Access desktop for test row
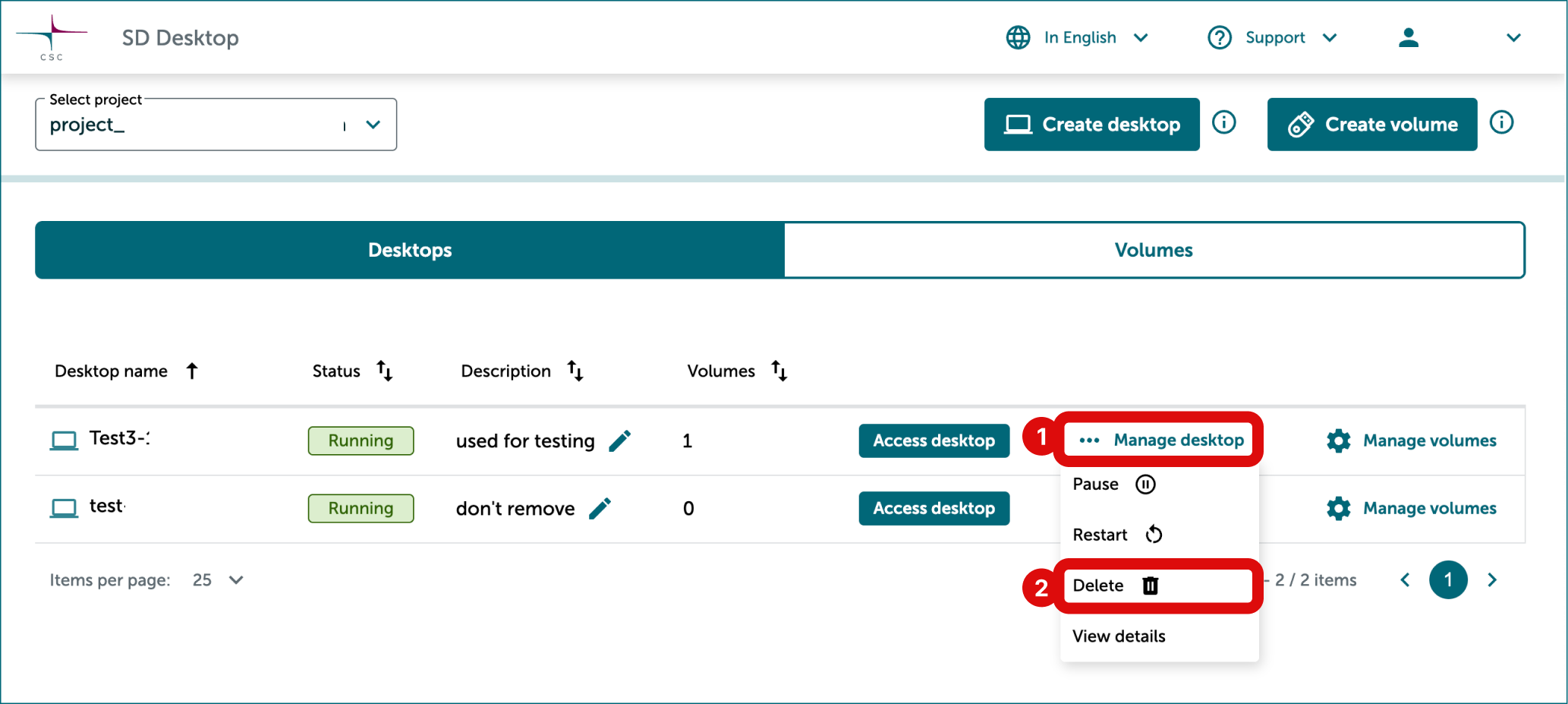This screenshot has height=704, width=1568. point(934,508)
